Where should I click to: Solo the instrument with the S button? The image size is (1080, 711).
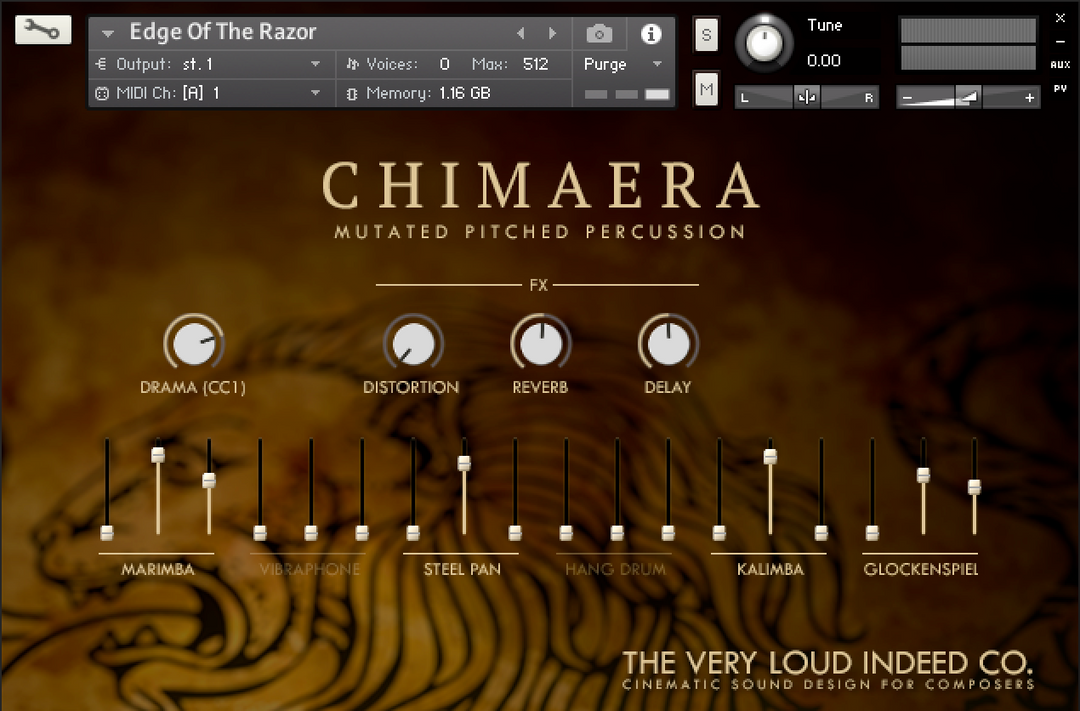pyautogui.click(x=706, y=34)
